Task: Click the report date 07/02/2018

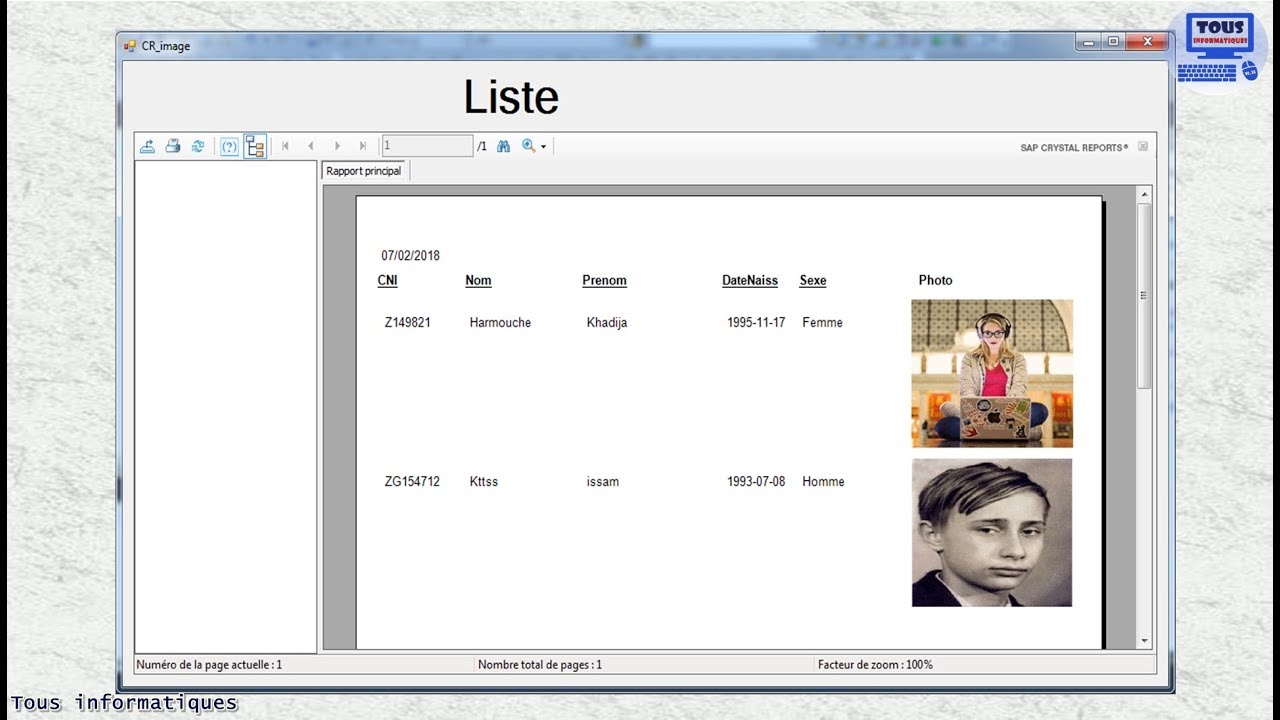Action: [x=410, y=255]
